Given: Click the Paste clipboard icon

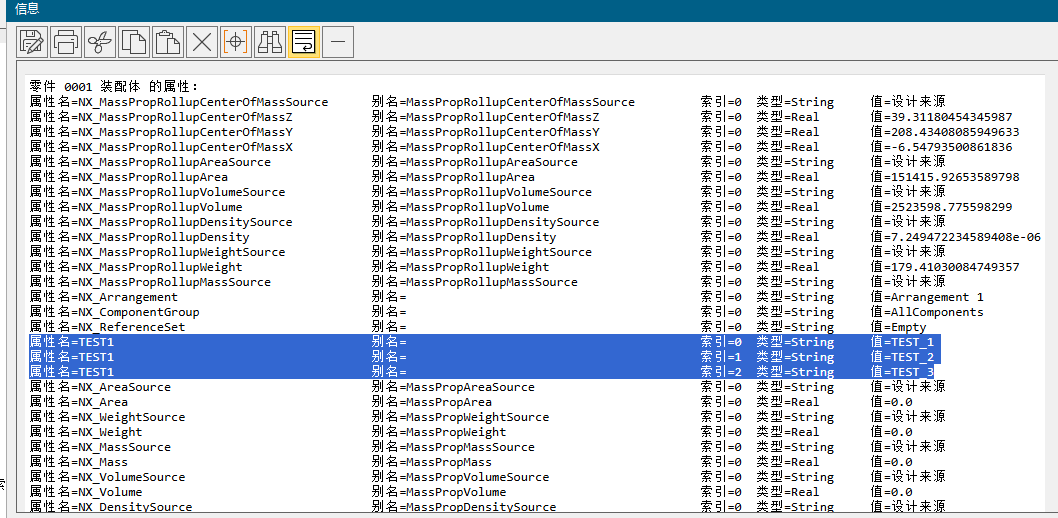Looking at the screenshot, I should [168, 41].
